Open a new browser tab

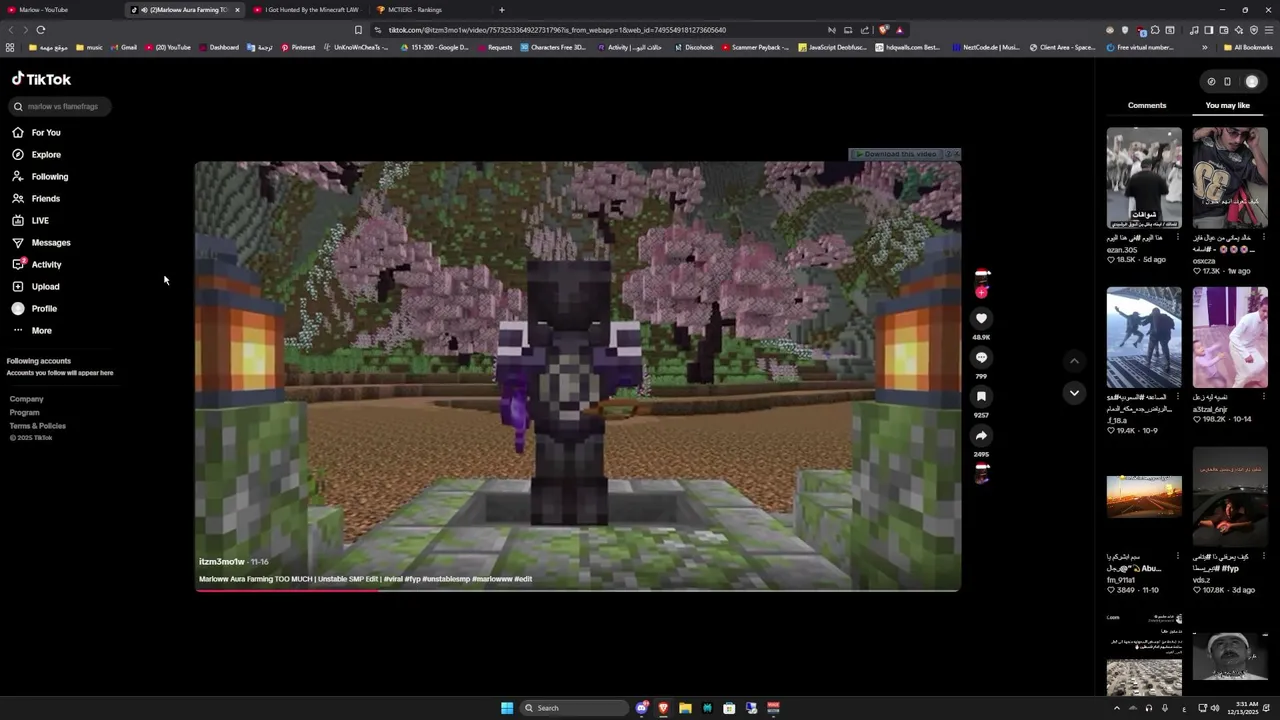502,10
